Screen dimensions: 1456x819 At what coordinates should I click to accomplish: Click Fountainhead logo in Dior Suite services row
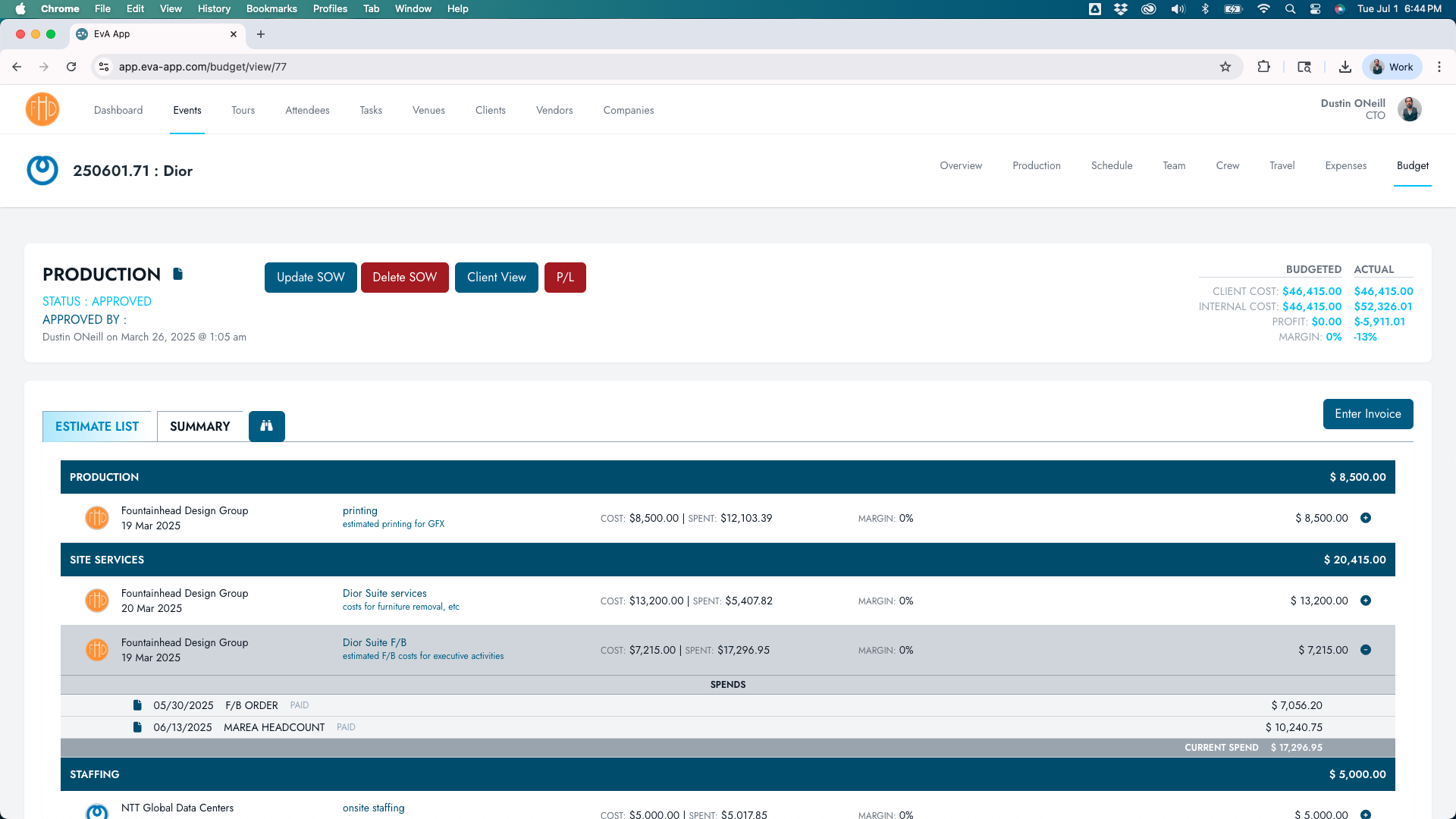tap(97, 601)
